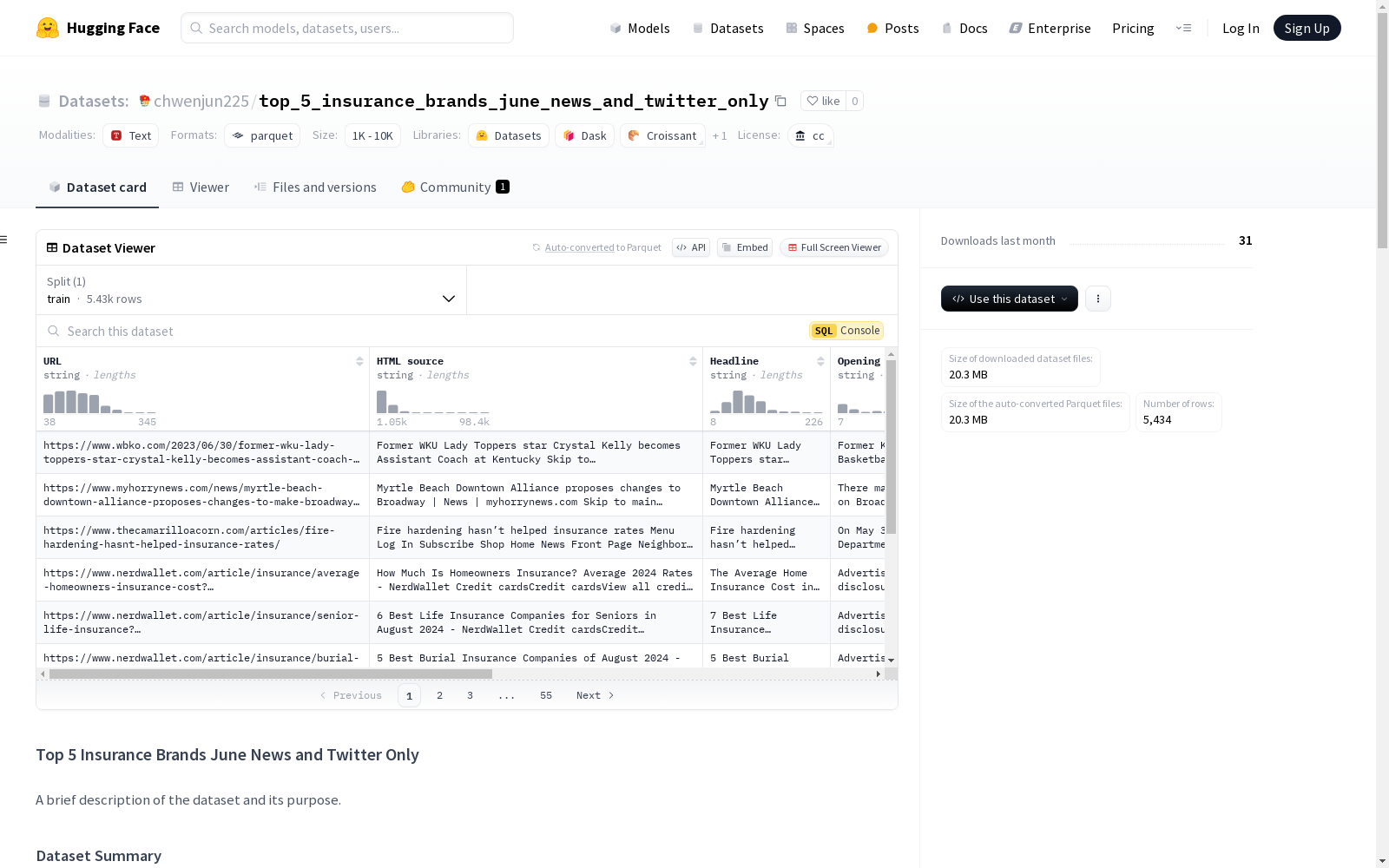The width and height of the screenshot is (1389, 868).
Task: Open Enterprise in top navigation
Action: click(1050, 28)
